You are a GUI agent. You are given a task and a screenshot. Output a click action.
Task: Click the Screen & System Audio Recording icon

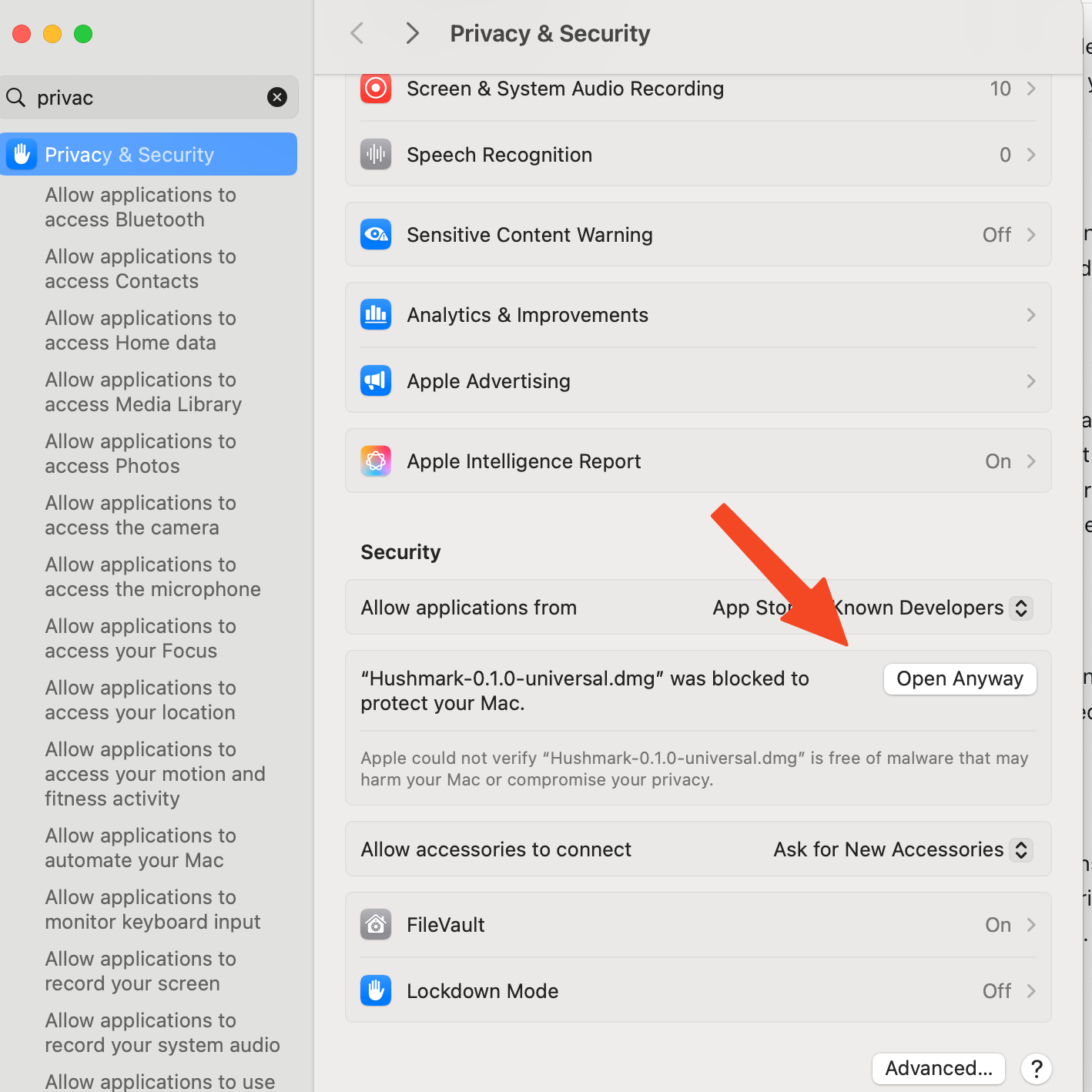(x=376, y=89)
